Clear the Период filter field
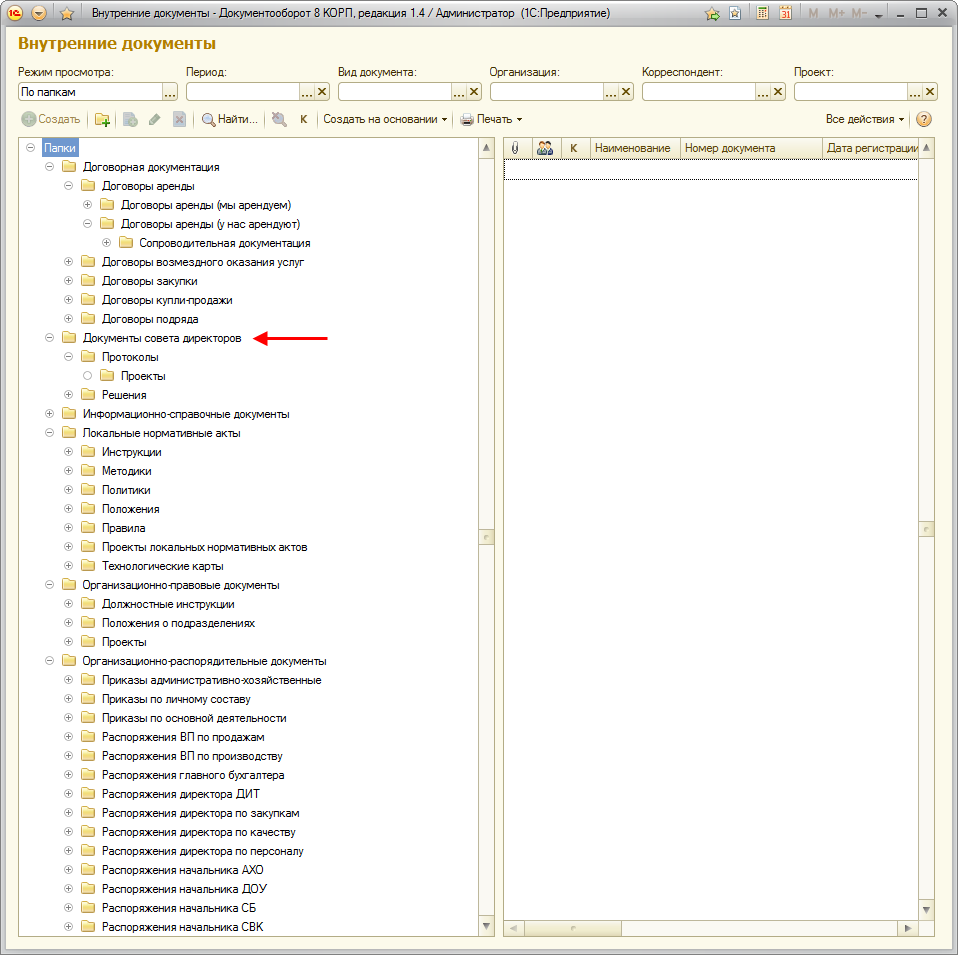This screenshot has height=955, width=958. pos(322,92)
